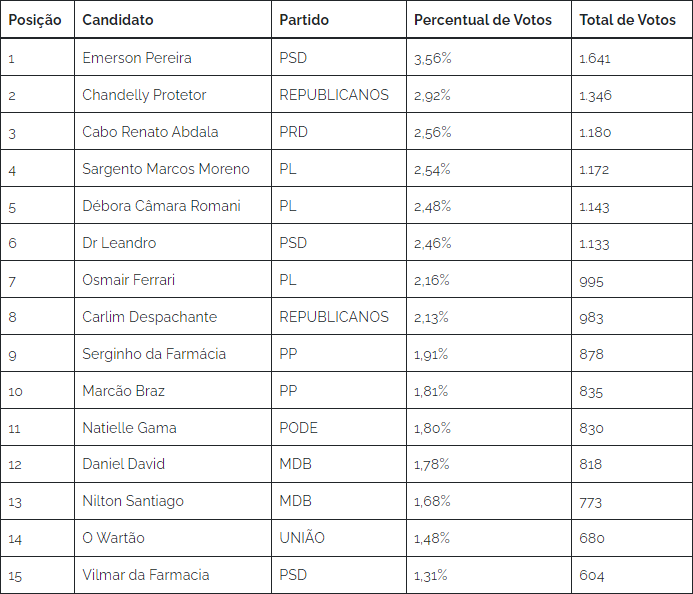Screen dimensions: 693x594
Task: Click Sargento Marcos Moreno's name
Action: click(166, 169)
